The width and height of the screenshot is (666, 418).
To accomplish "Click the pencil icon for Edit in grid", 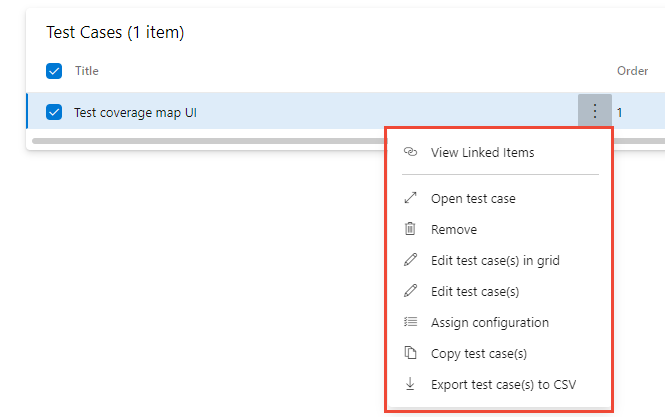I will pos(410,261).
